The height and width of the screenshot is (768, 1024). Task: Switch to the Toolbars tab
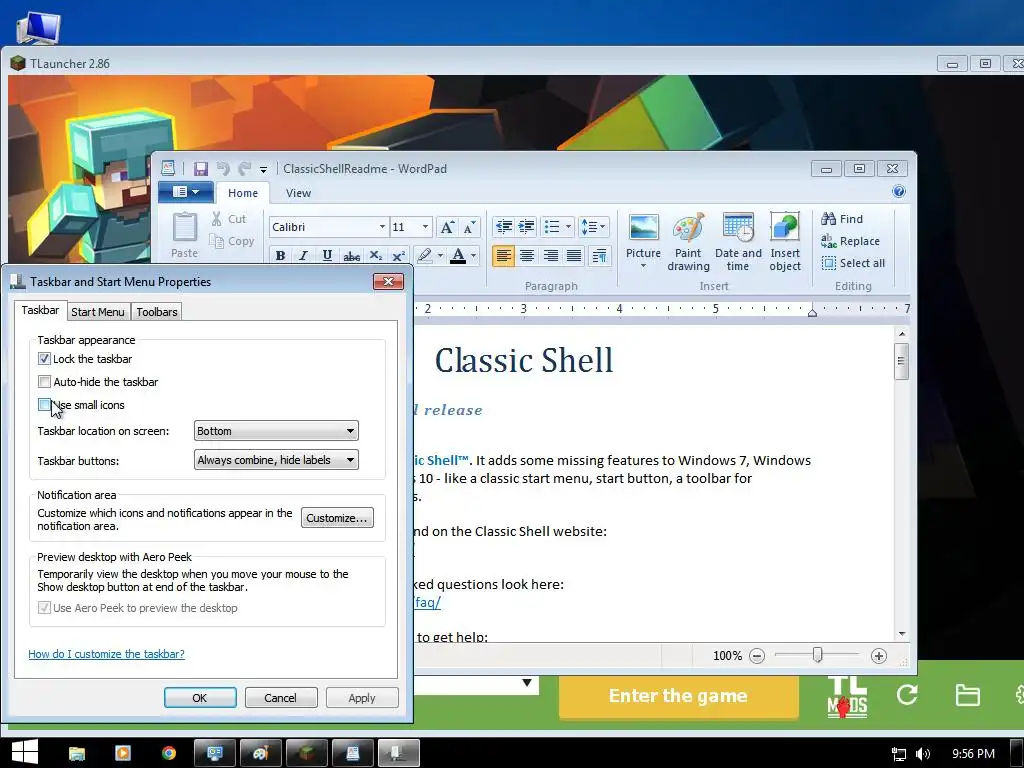(x=157, y=312)
